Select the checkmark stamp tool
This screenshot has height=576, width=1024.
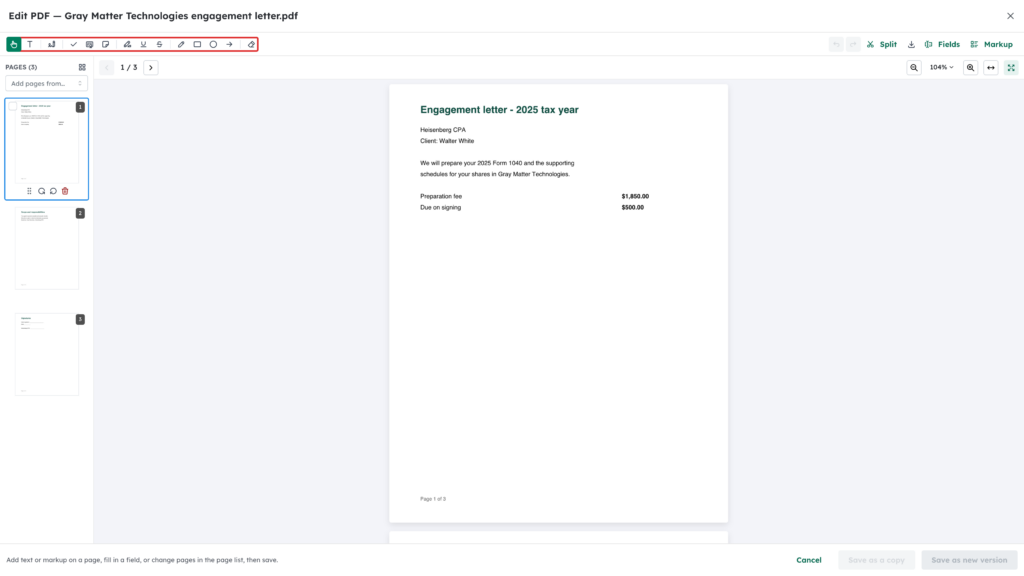click(74, 44)
